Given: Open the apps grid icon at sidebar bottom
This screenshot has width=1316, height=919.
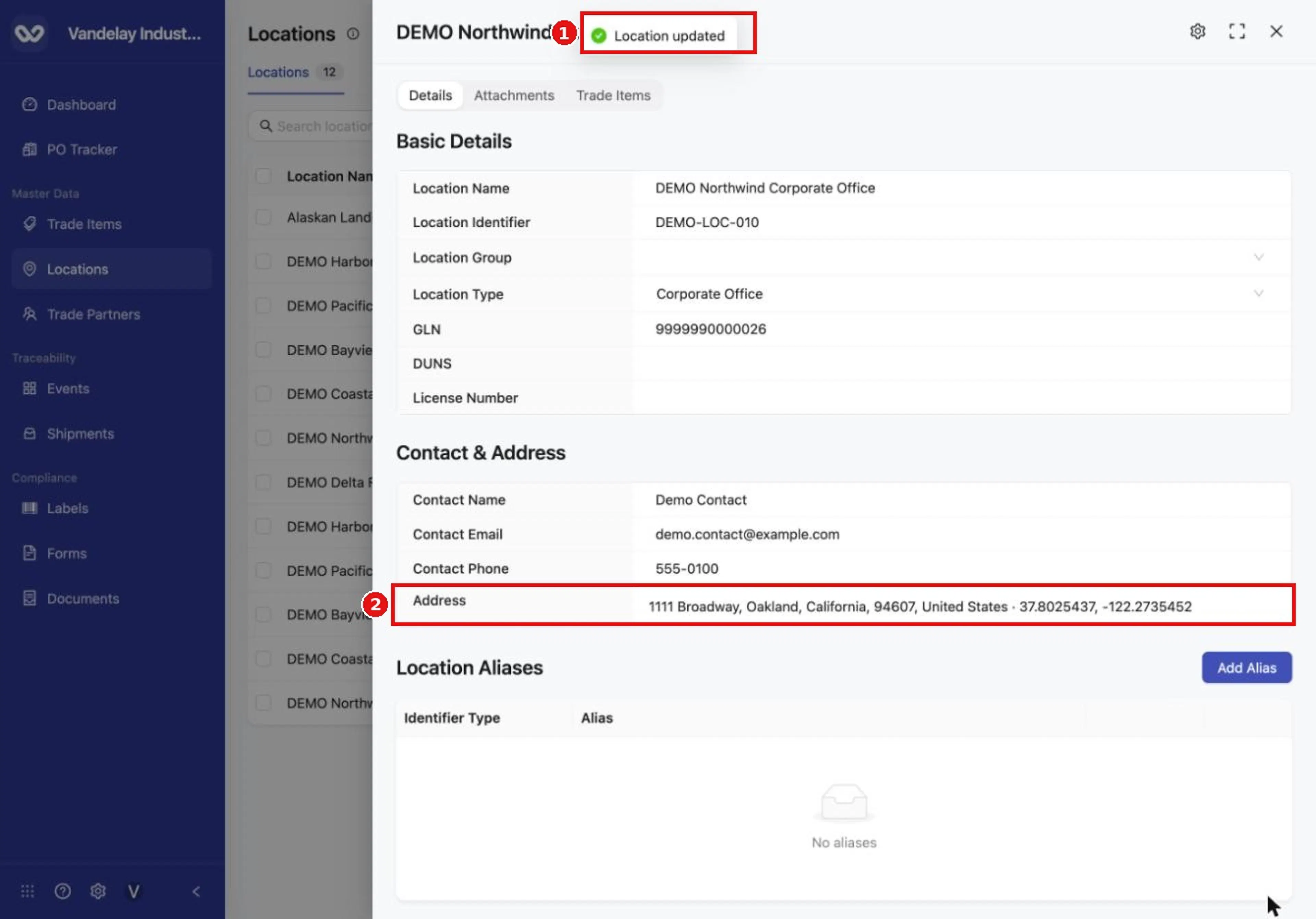Looking at the screenshot, I should [x=27, y=892].
